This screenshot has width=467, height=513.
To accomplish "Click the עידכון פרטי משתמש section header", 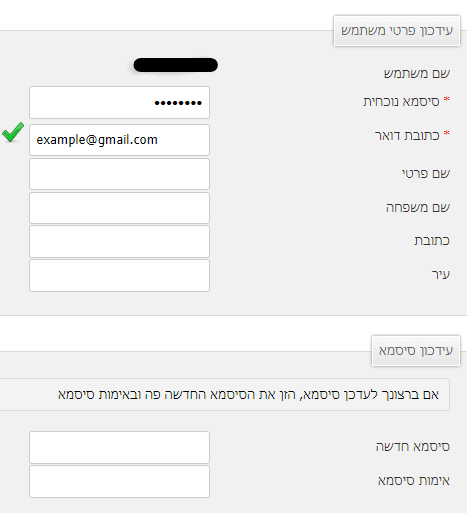I will pos(397,31).
